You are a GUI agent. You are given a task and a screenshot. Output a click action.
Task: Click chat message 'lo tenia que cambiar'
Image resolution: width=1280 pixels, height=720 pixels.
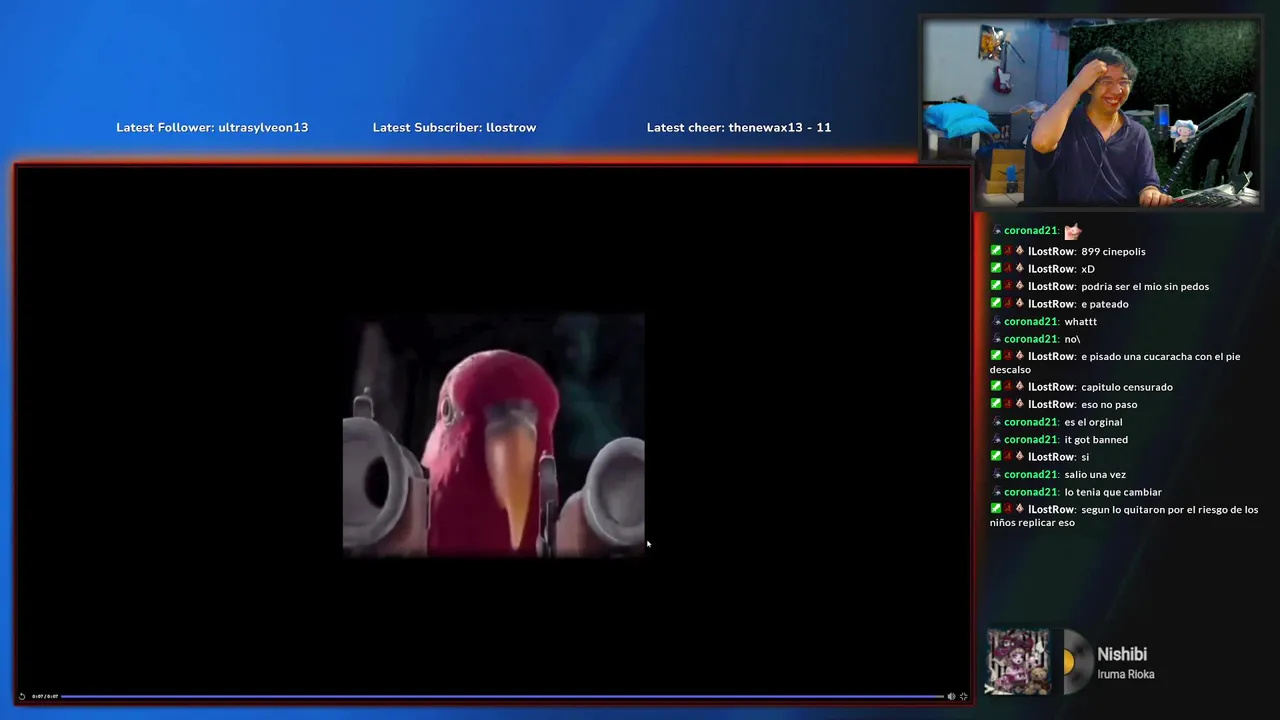(1113, 492)
